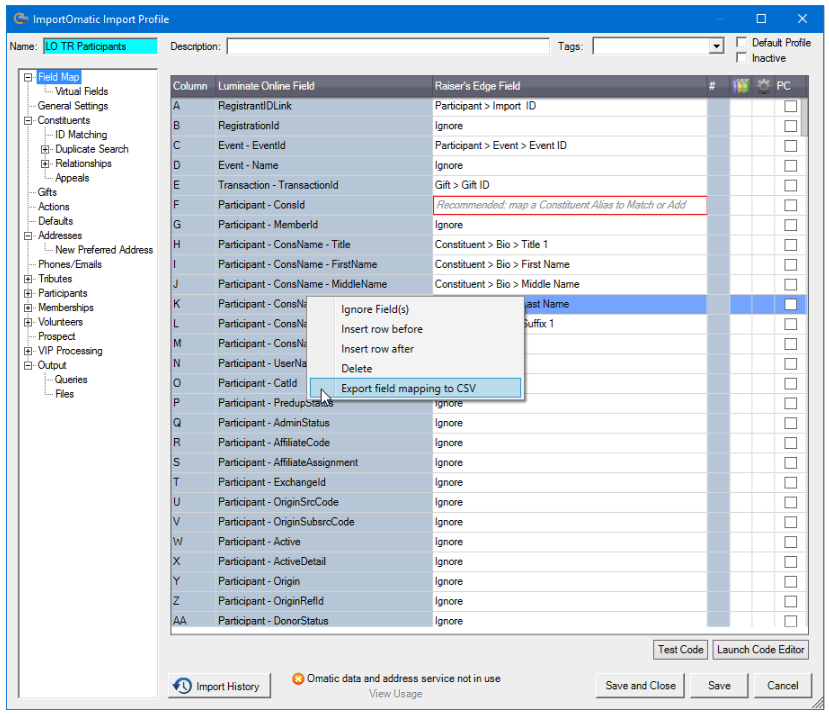Click the dictionary books icon in the grid header
This screenshot has width=829, height=714.
[x=741, y=86]
